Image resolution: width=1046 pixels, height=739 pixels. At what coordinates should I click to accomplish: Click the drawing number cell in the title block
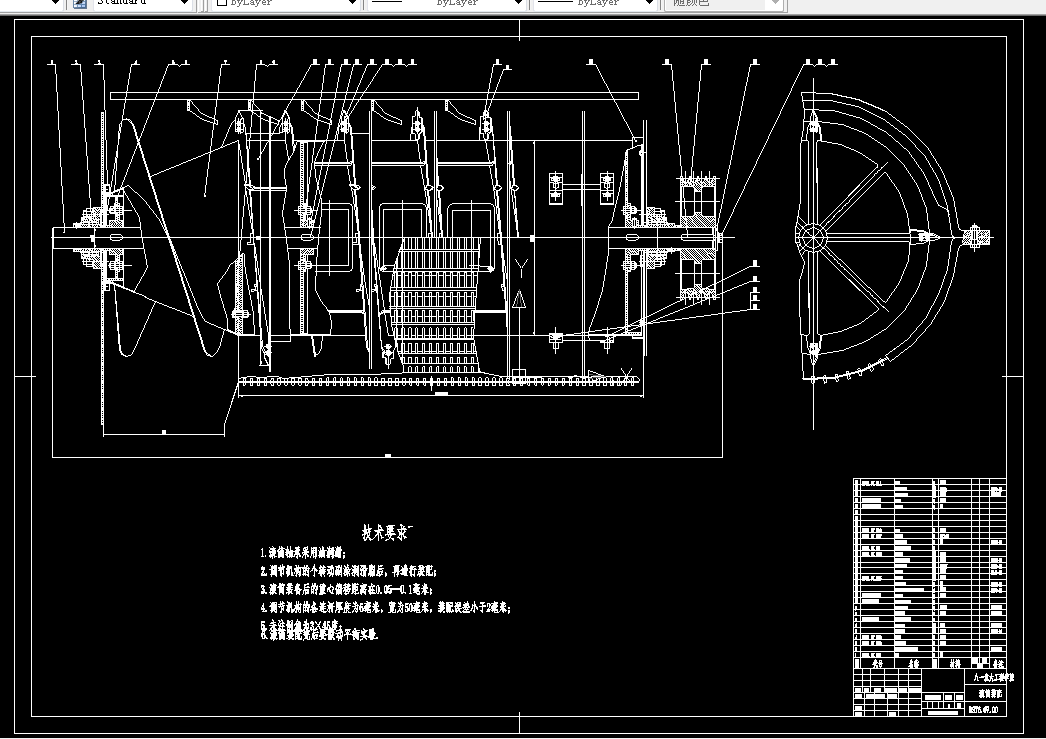(985, 710)
